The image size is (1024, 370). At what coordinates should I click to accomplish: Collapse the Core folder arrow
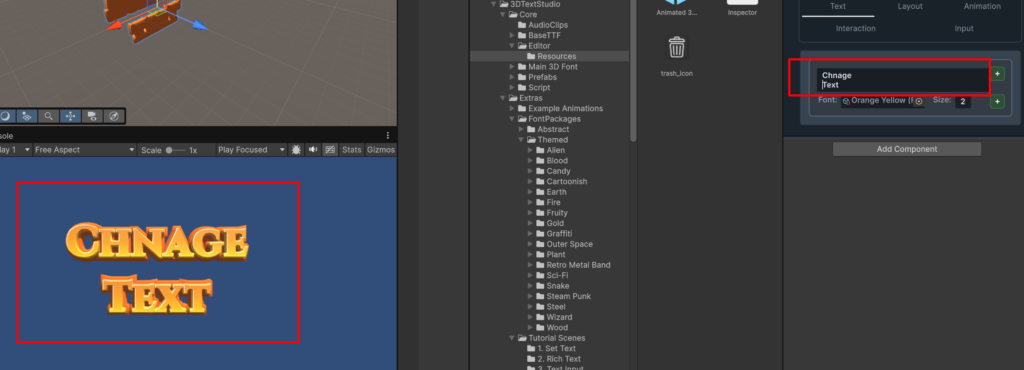(504, 14)
